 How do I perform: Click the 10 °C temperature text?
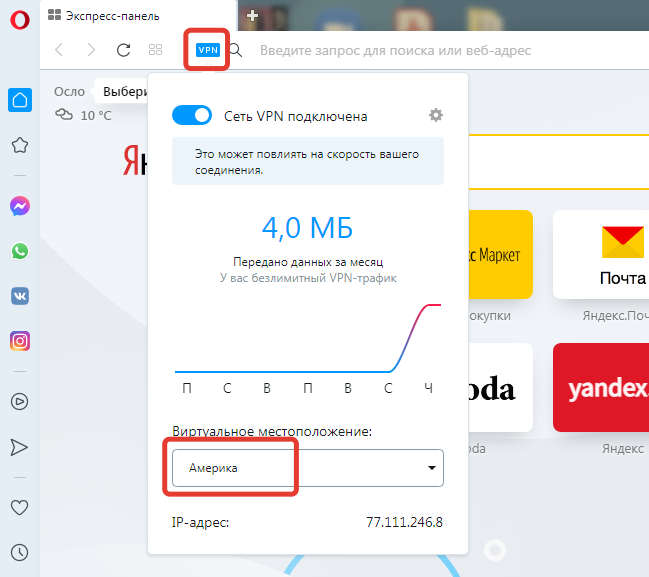[x=96, y=115]
